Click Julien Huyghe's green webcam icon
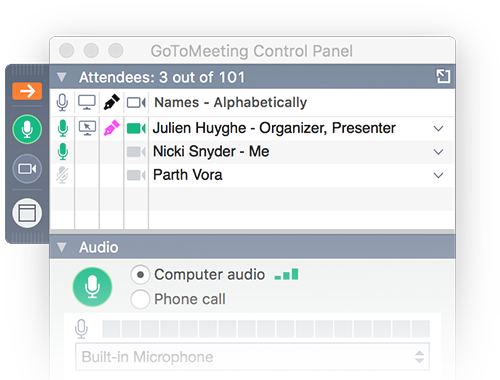The width and height of the screenshot is (500, 380). click(x=136, y=129)
